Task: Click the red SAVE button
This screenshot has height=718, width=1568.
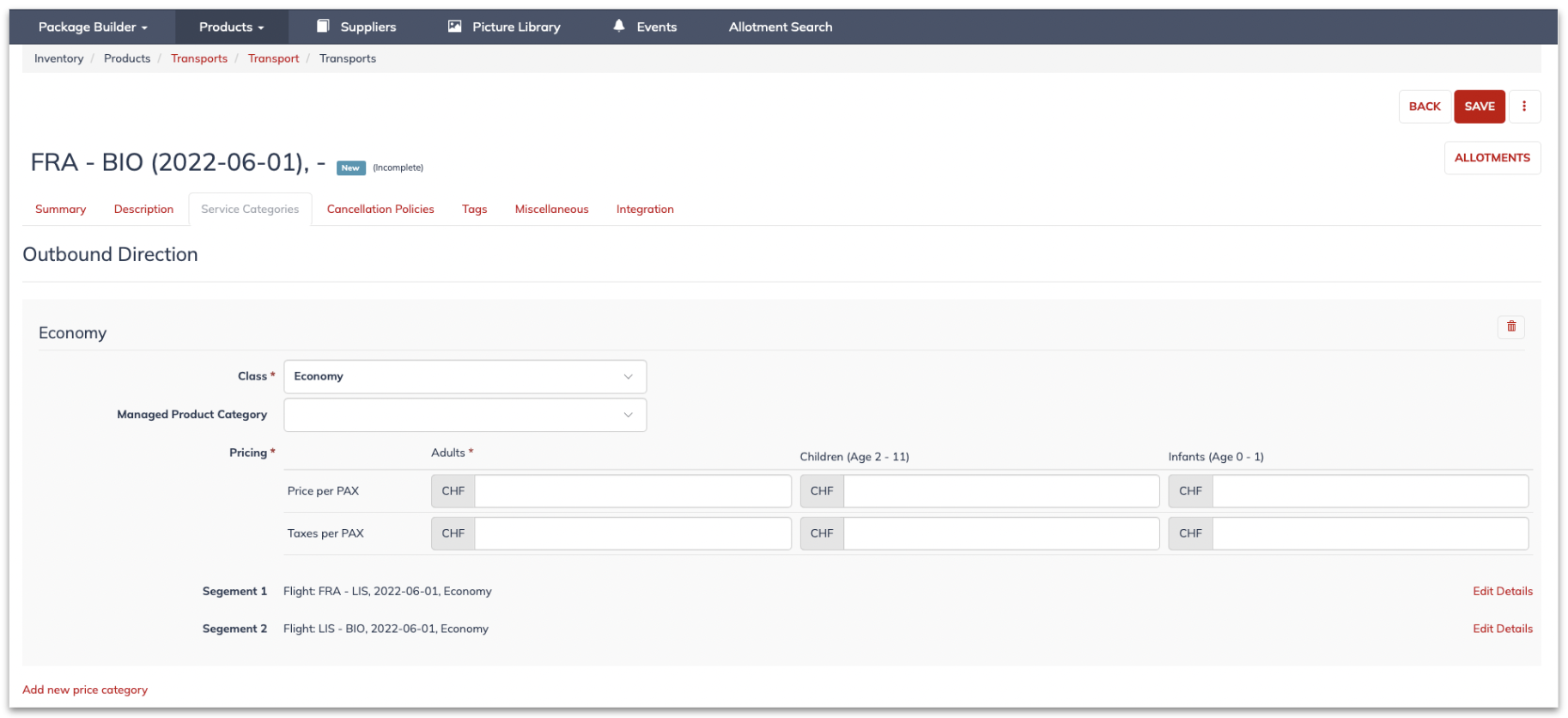Action: (x=1480, y=106)
